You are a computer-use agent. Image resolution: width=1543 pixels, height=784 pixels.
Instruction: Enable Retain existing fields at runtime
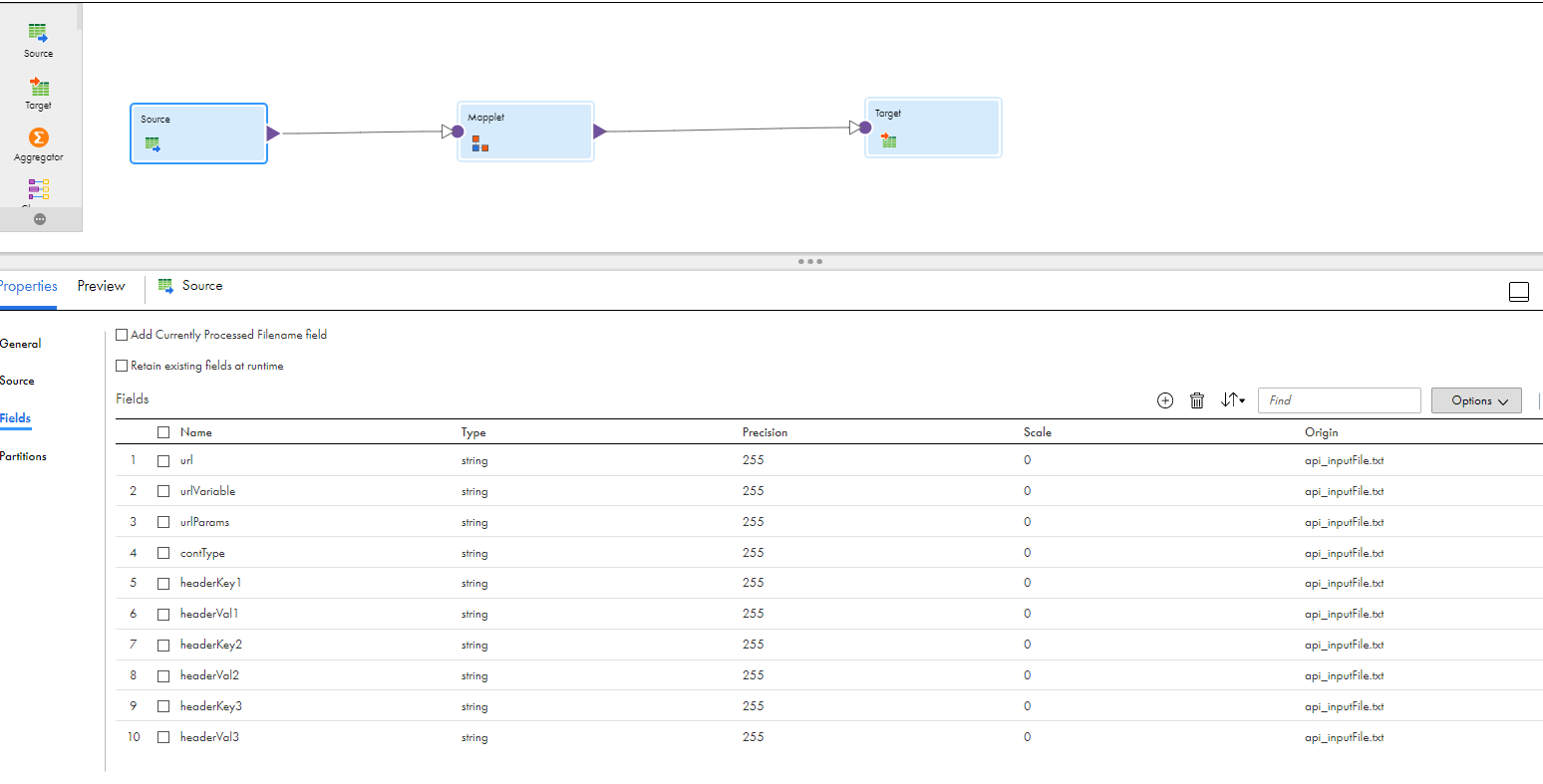[x=122, y=366]
